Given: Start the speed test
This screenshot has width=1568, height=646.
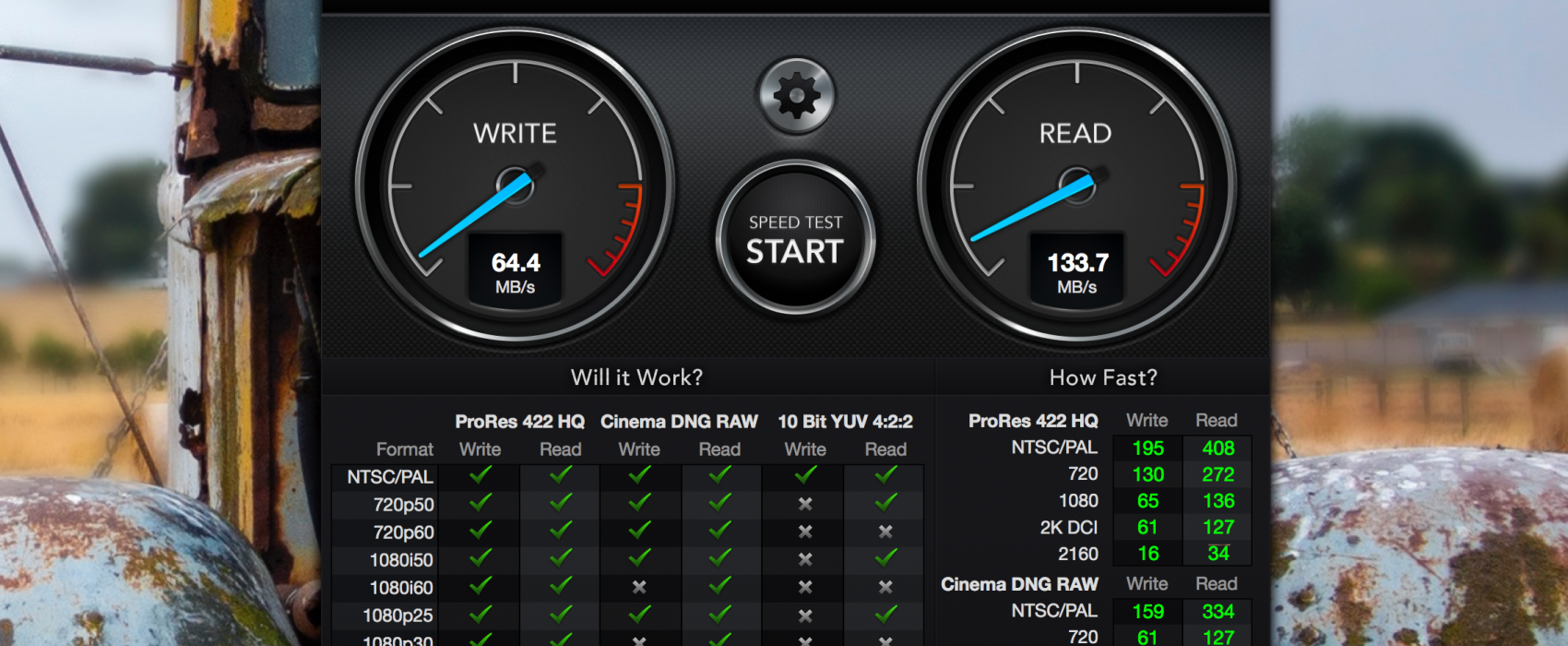Looking at the screenshot, I should pyautogui.click(x=795, y=239).
